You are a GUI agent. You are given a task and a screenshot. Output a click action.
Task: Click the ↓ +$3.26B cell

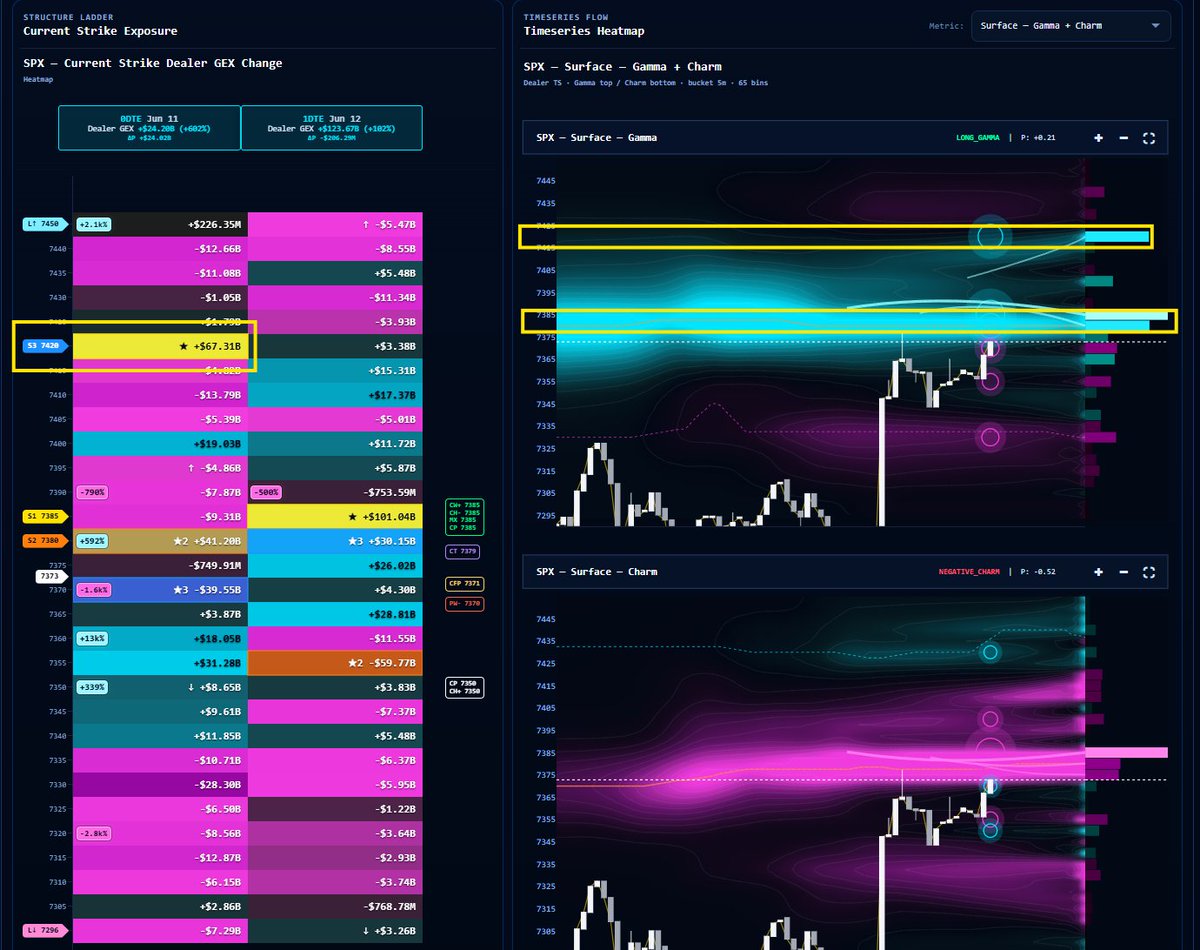[335, 931]
